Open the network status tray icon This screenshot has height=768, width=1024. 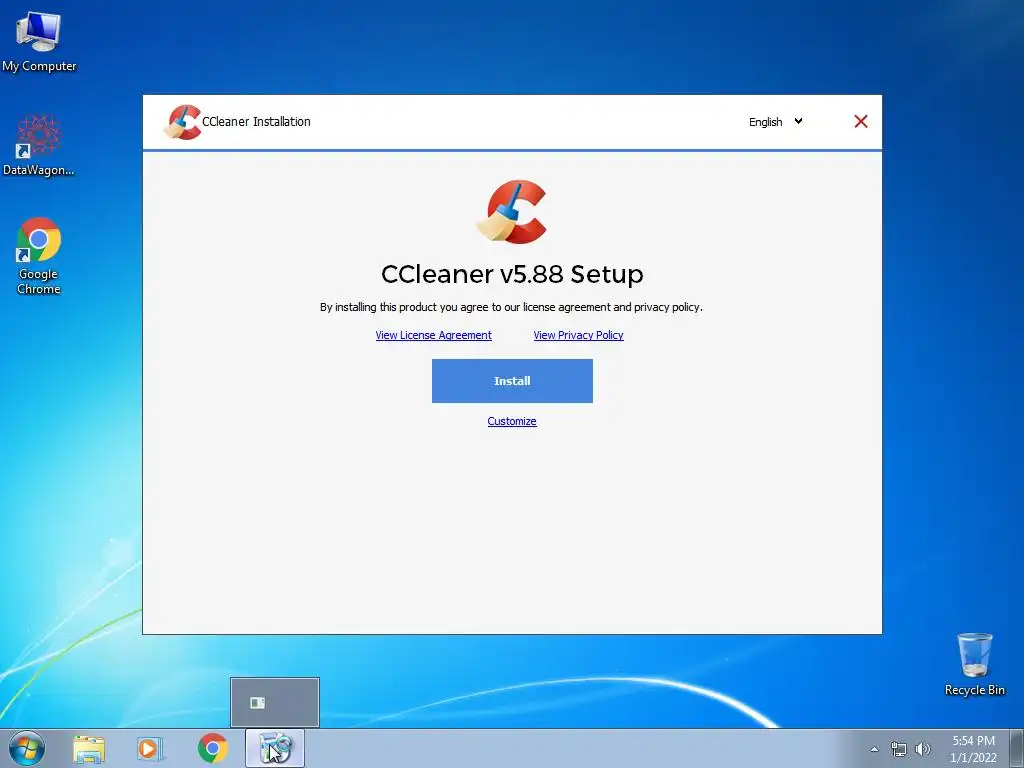click(899, 749)
